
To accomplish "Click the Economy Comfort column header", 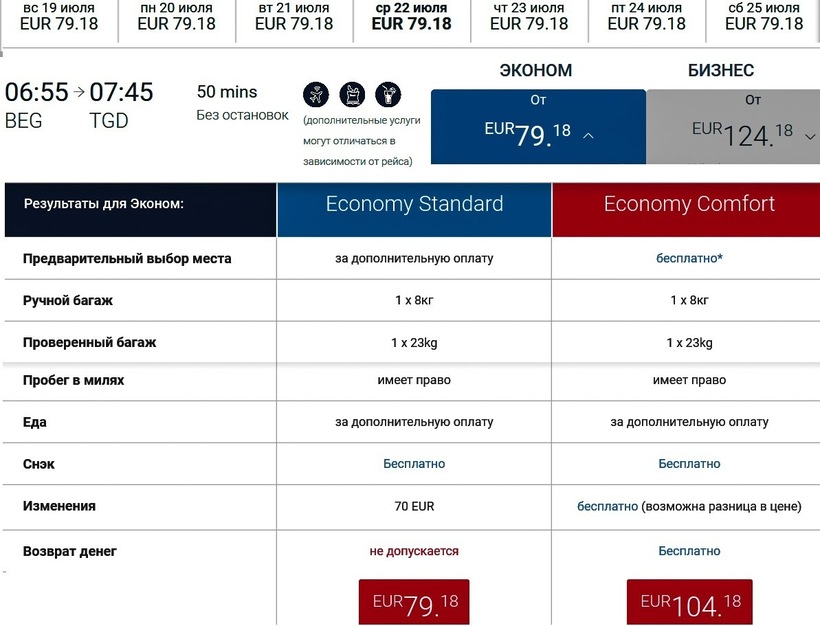I will pyautogui.click(x=689, y=205).
